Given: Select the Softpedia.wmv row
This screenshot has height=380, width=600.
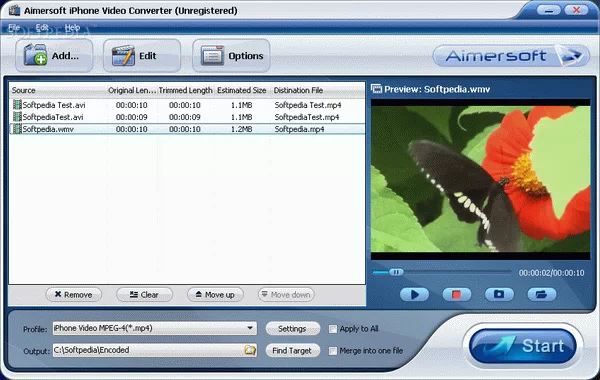Looking at the screenshot, I should point(187,129).
